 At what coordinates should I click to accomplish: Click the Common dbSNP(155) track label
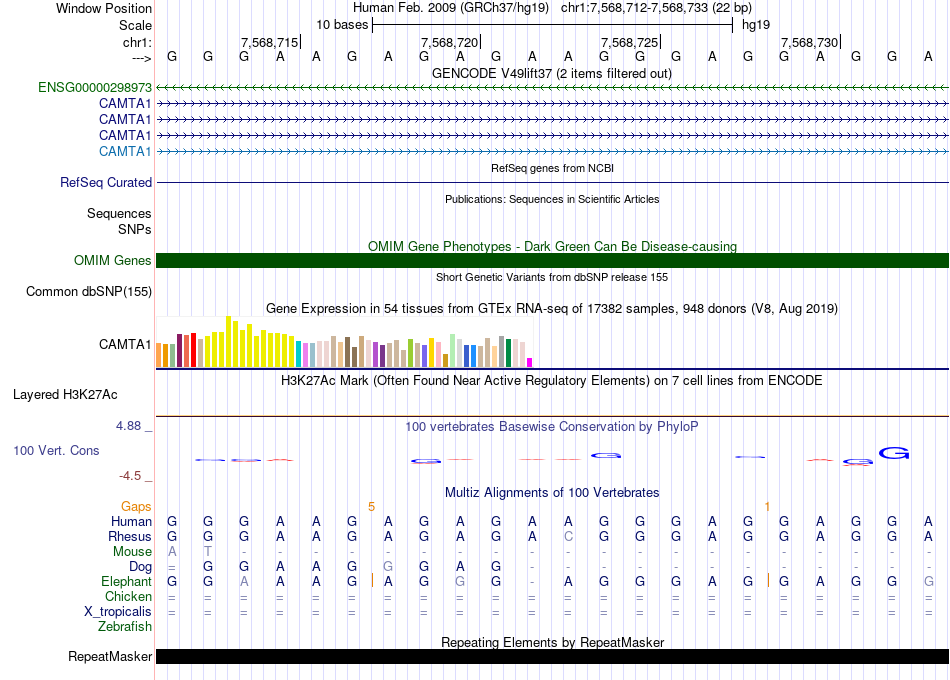tap(89, 292)
